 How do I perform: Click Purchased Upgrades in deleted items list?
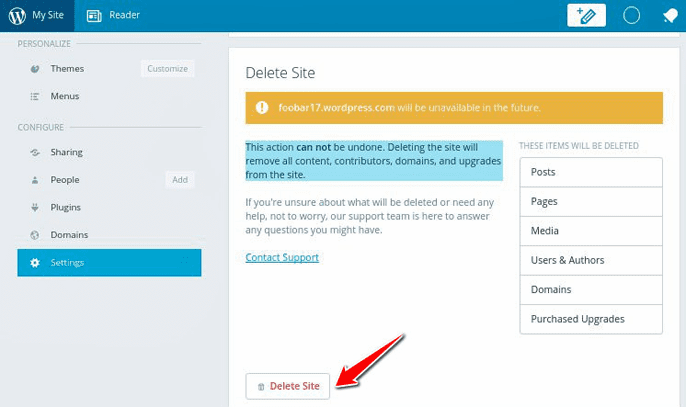click(x=591, y=319)
